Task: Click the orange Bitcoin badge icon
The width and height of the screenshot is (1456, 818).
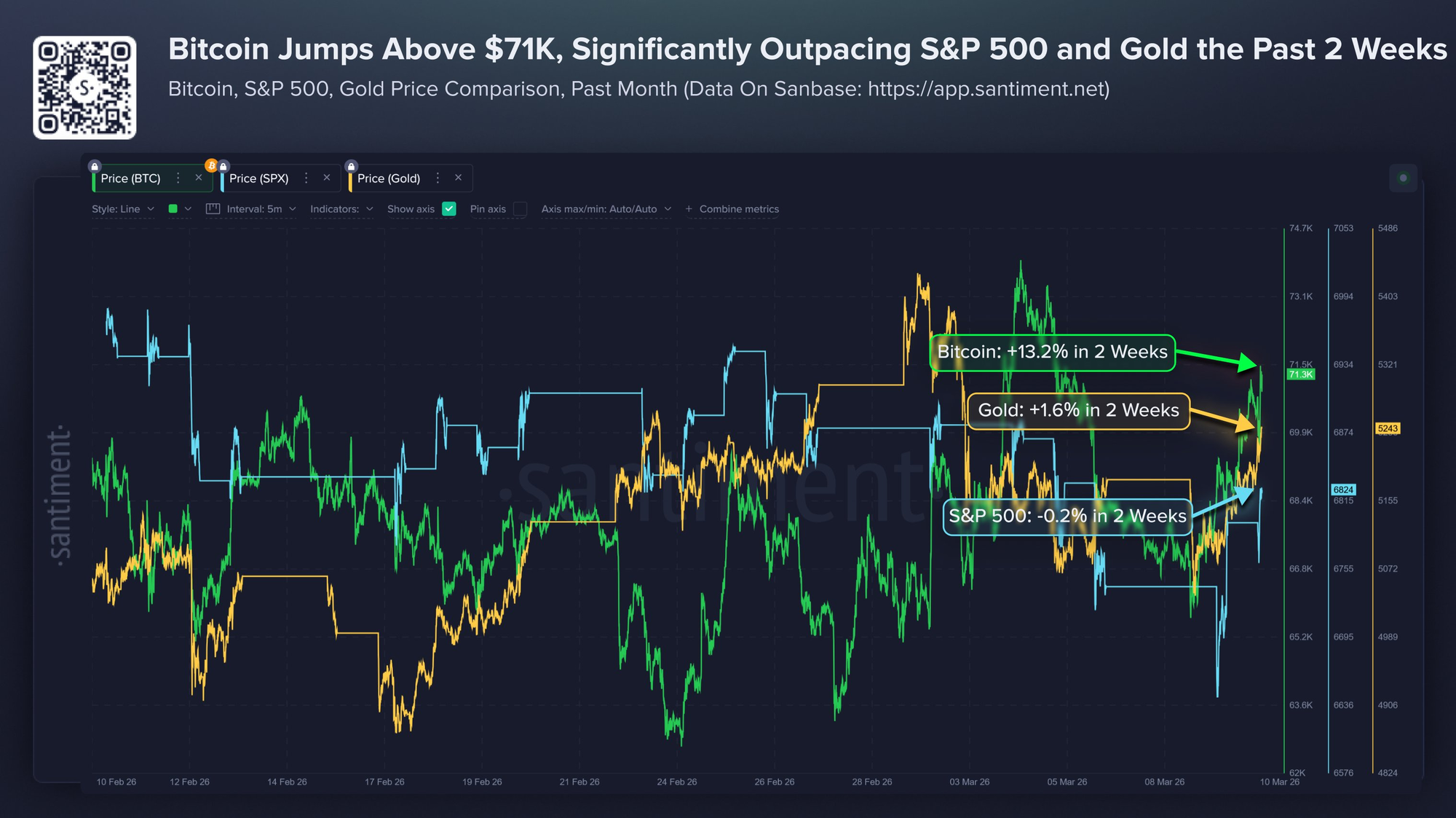Action: (211, 165)
